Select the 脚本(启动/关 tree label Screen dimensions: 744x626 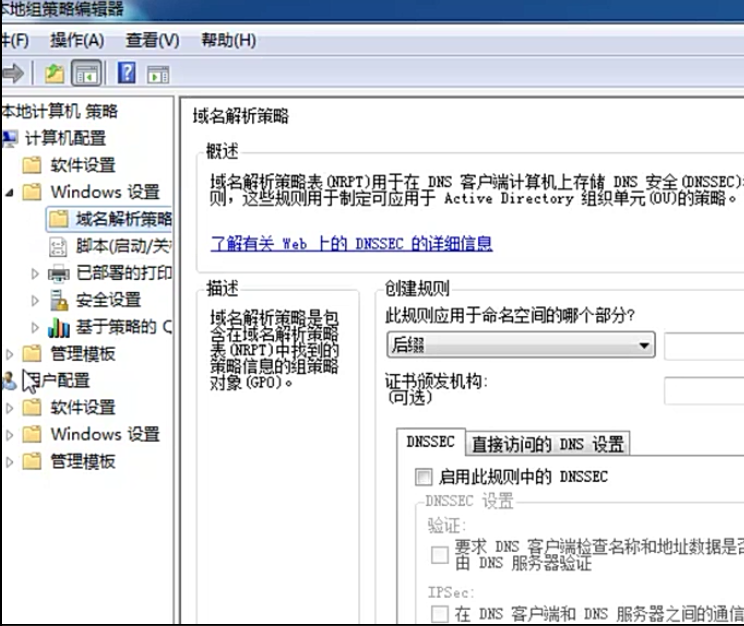coord(124,246)
